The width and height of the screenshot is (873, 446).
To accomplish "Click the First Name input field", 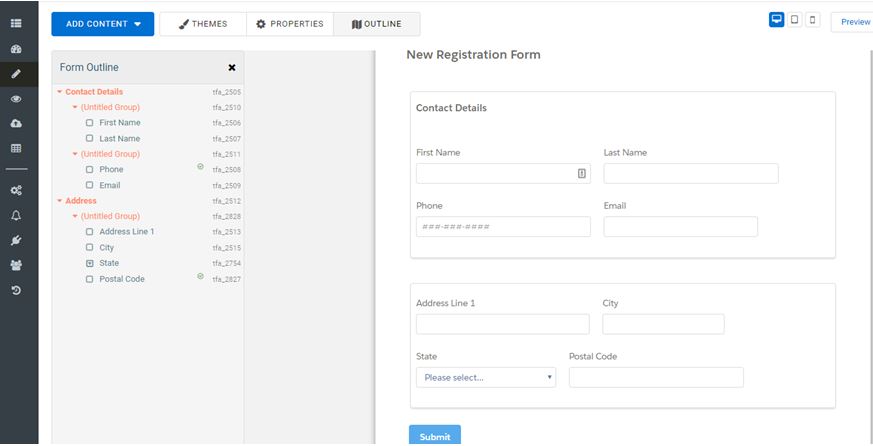I will click(503, 174).
